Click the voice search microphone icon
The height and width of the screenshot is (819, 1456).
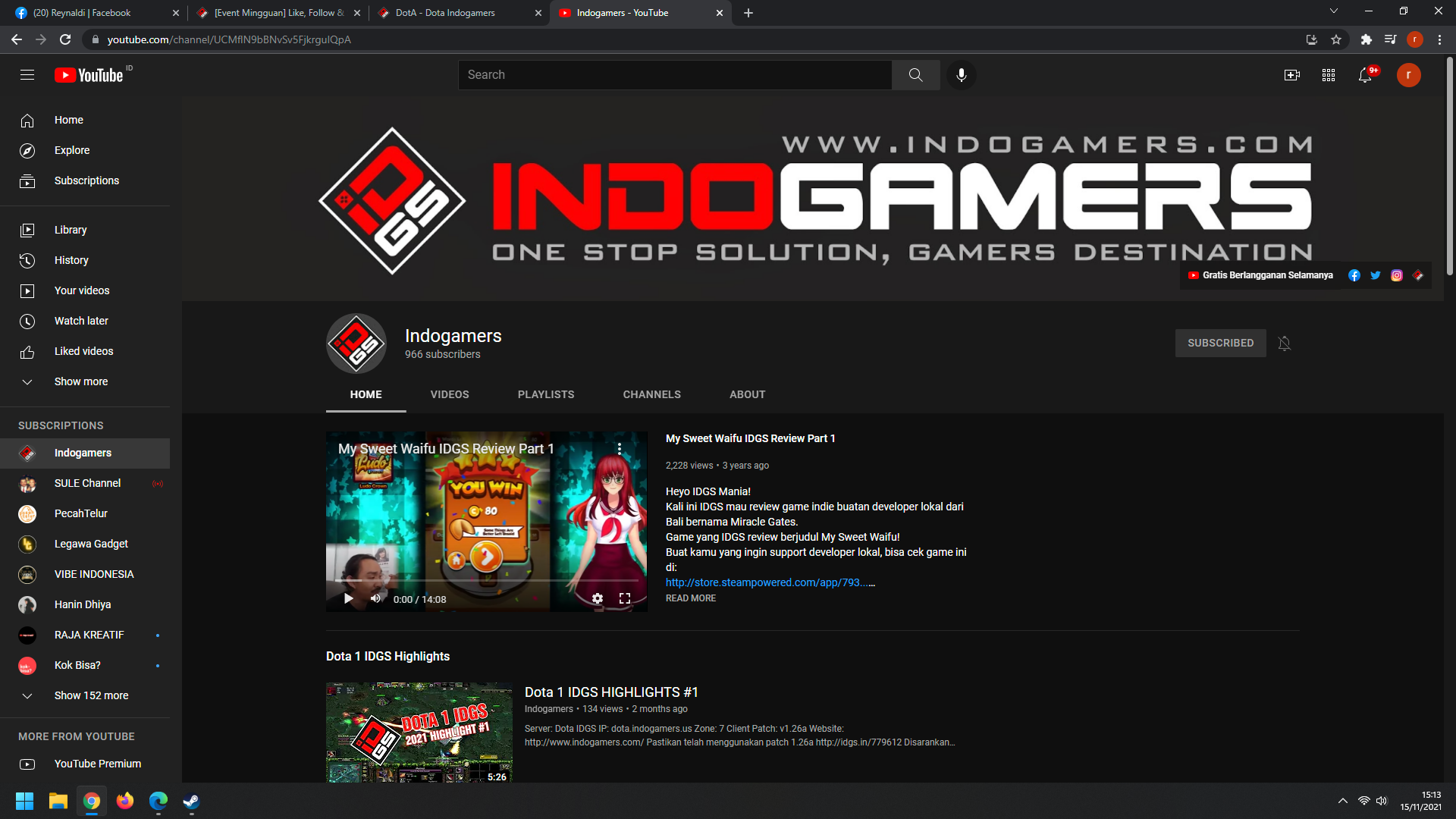(961, 75)
